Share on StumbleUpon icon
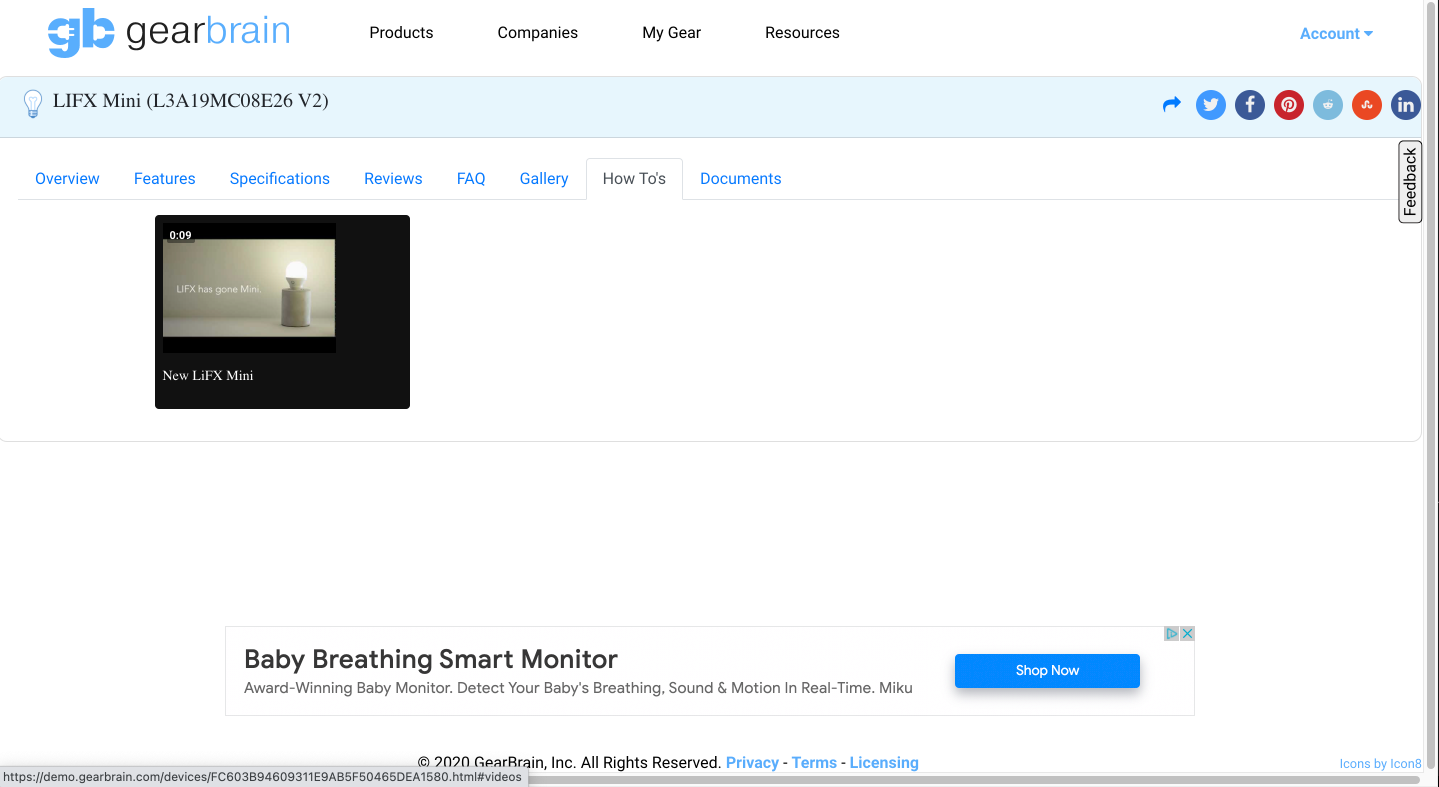Viewport: 1439px width, 787px height. click(x=1367, y=104)
